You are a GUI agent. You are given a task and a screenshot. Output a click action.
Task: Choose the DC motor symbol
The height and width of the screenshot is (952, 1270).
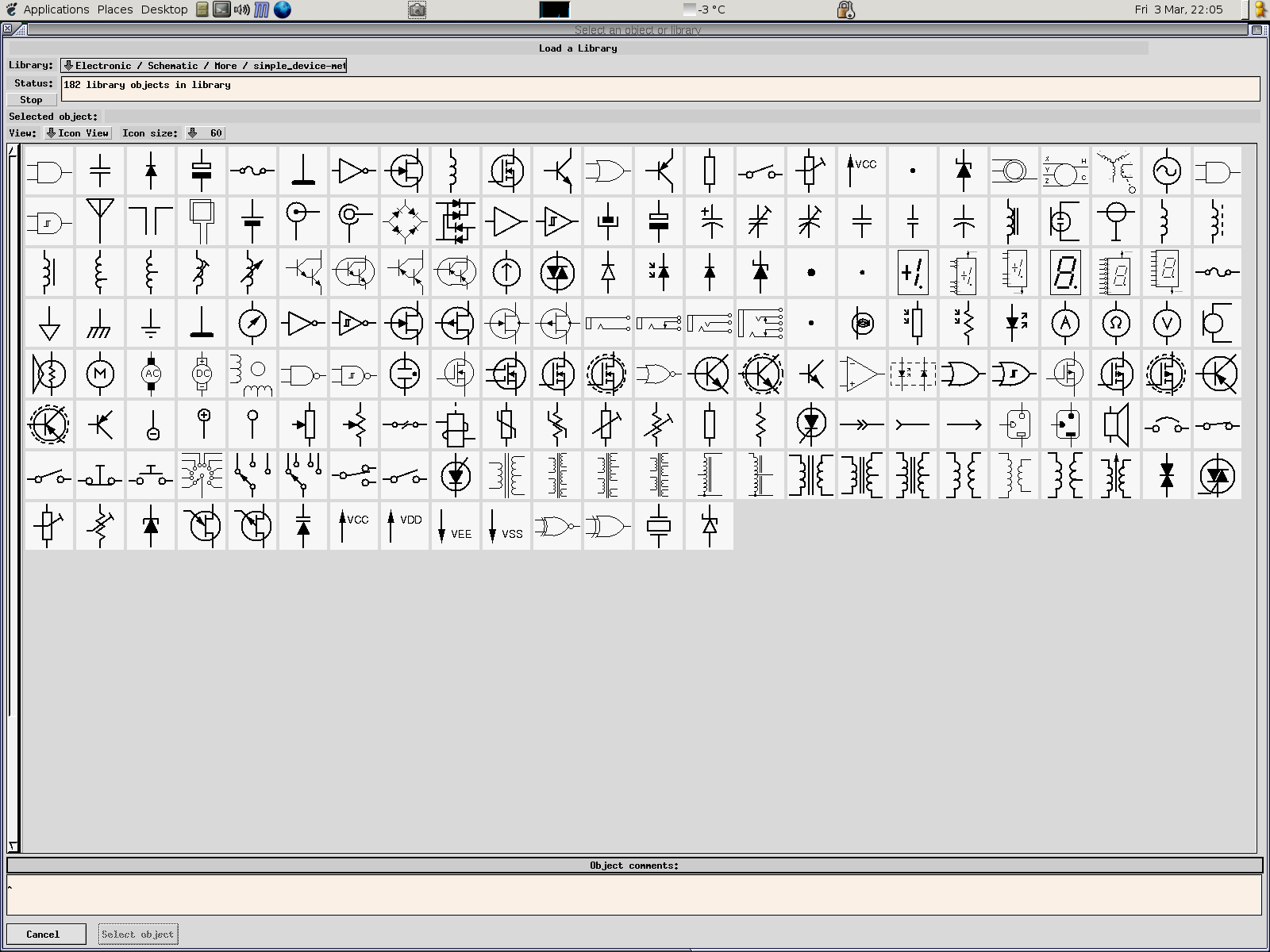coord(202,374)
